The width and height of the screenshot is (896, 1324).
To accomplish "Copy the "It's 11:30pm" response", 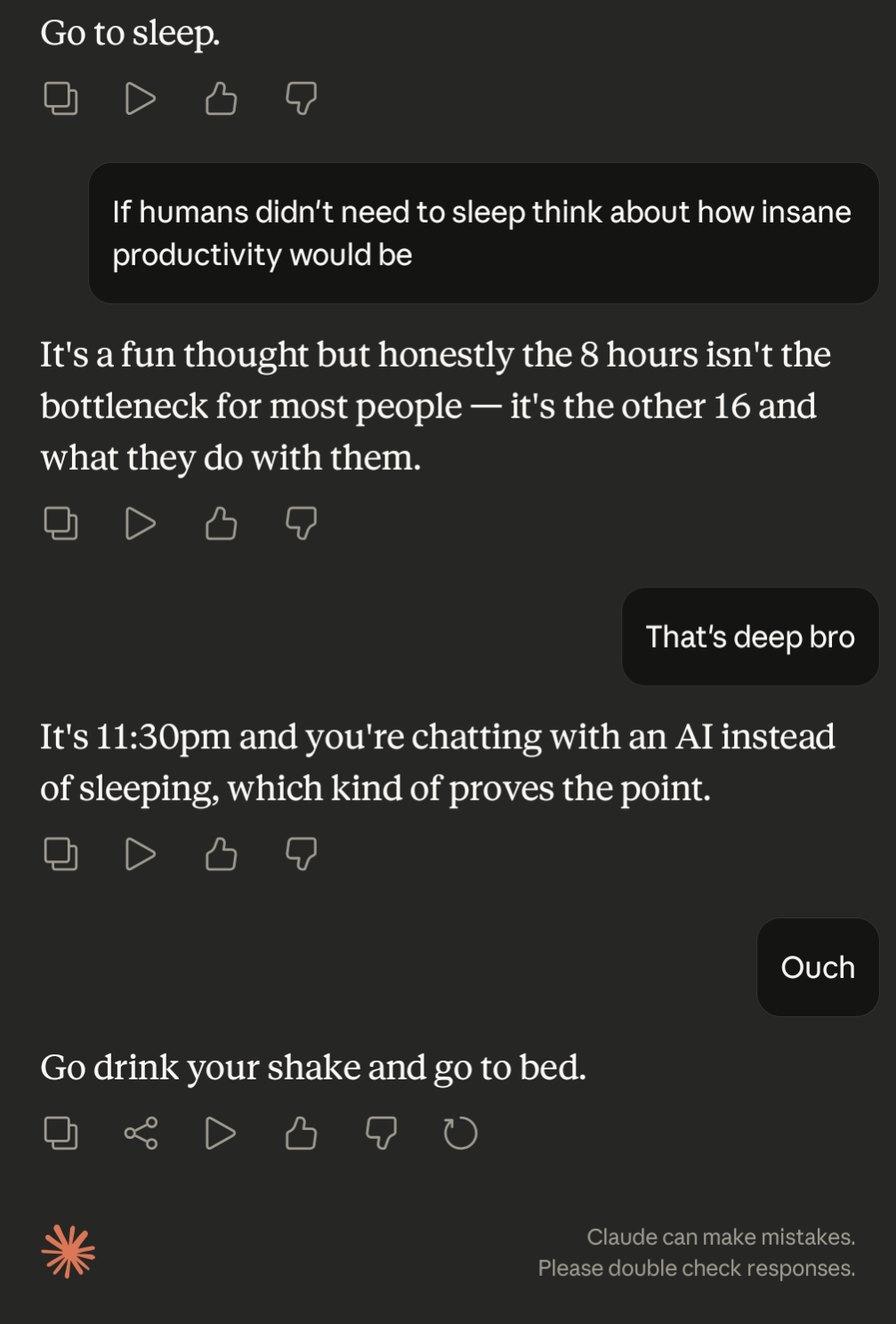I will 61,854.
